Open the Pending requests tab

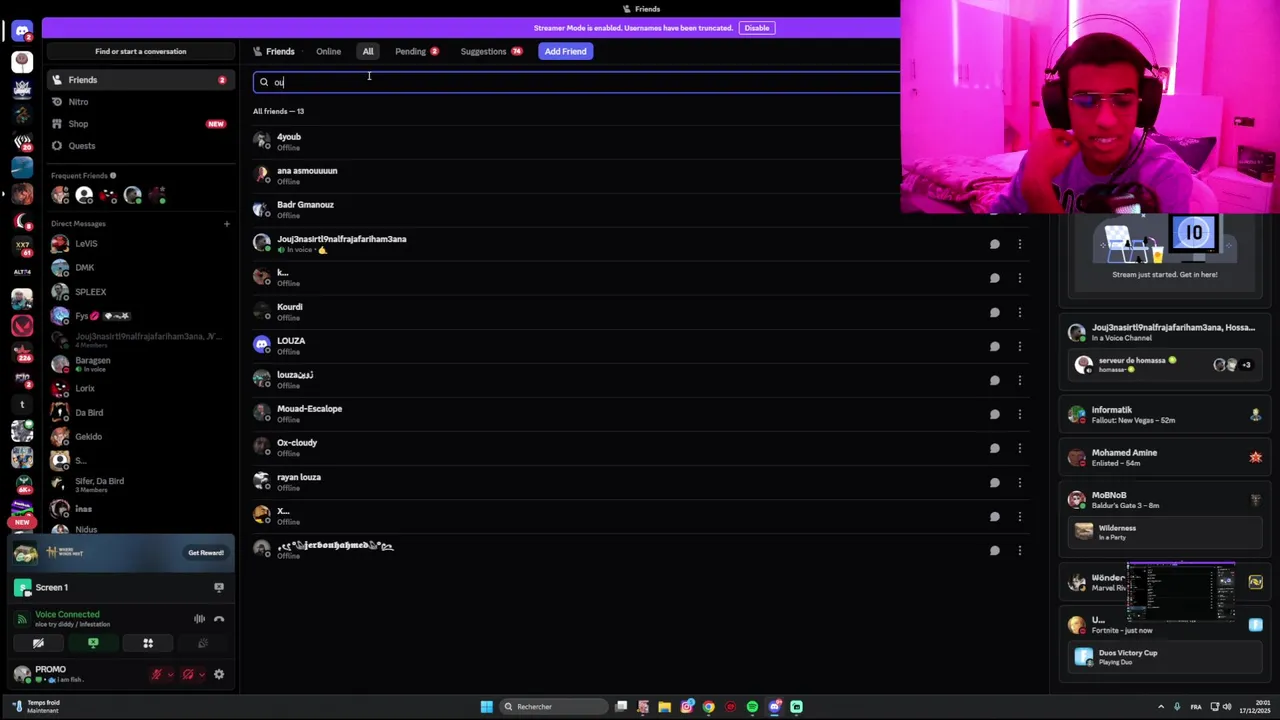tap(416, 51)
